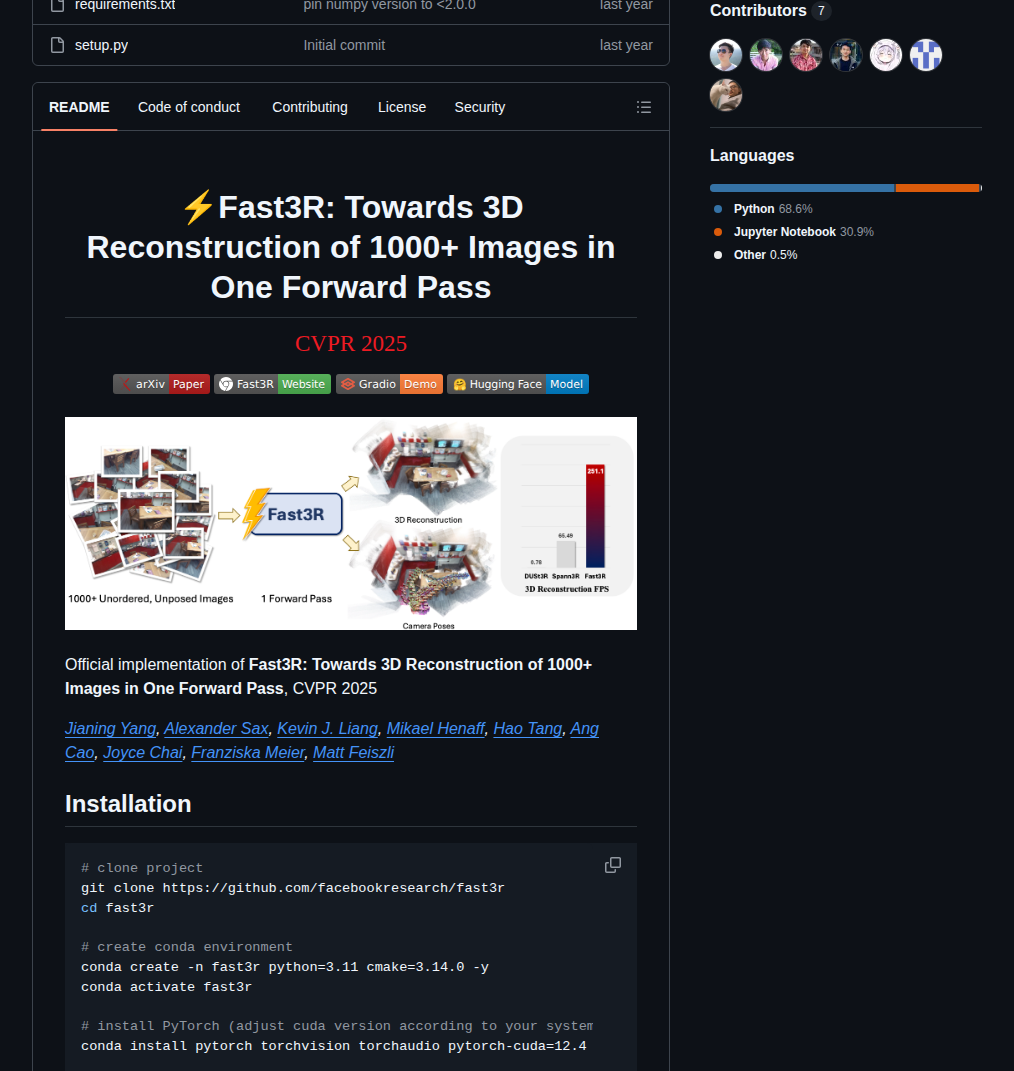Visit Matt Feiszli's author link
This screenshot has width=1014, height=1071.
353,753
